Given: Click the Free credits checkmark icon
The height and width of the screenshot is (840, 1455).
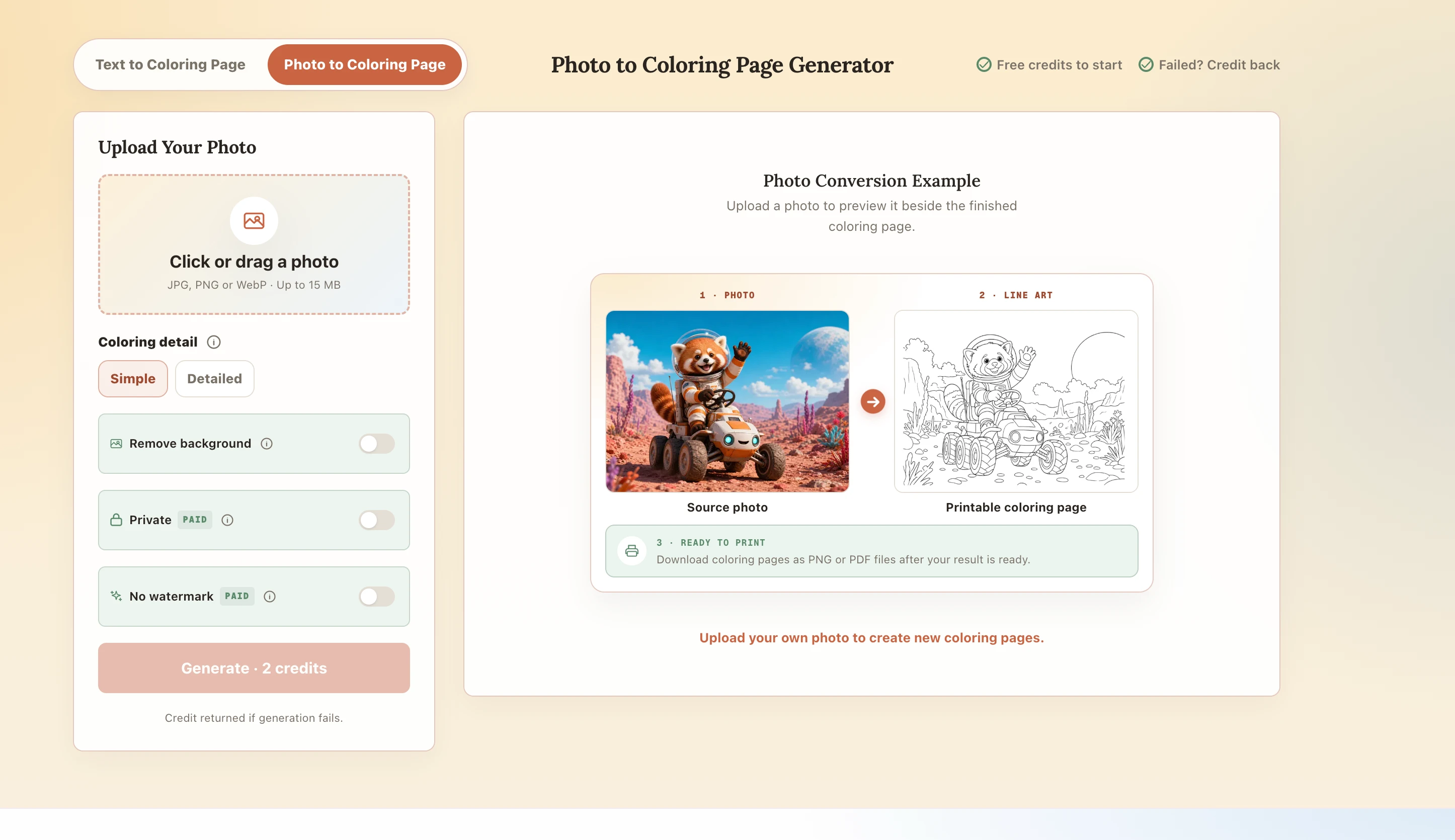Looking at the screenshot, I should (984, 64).
